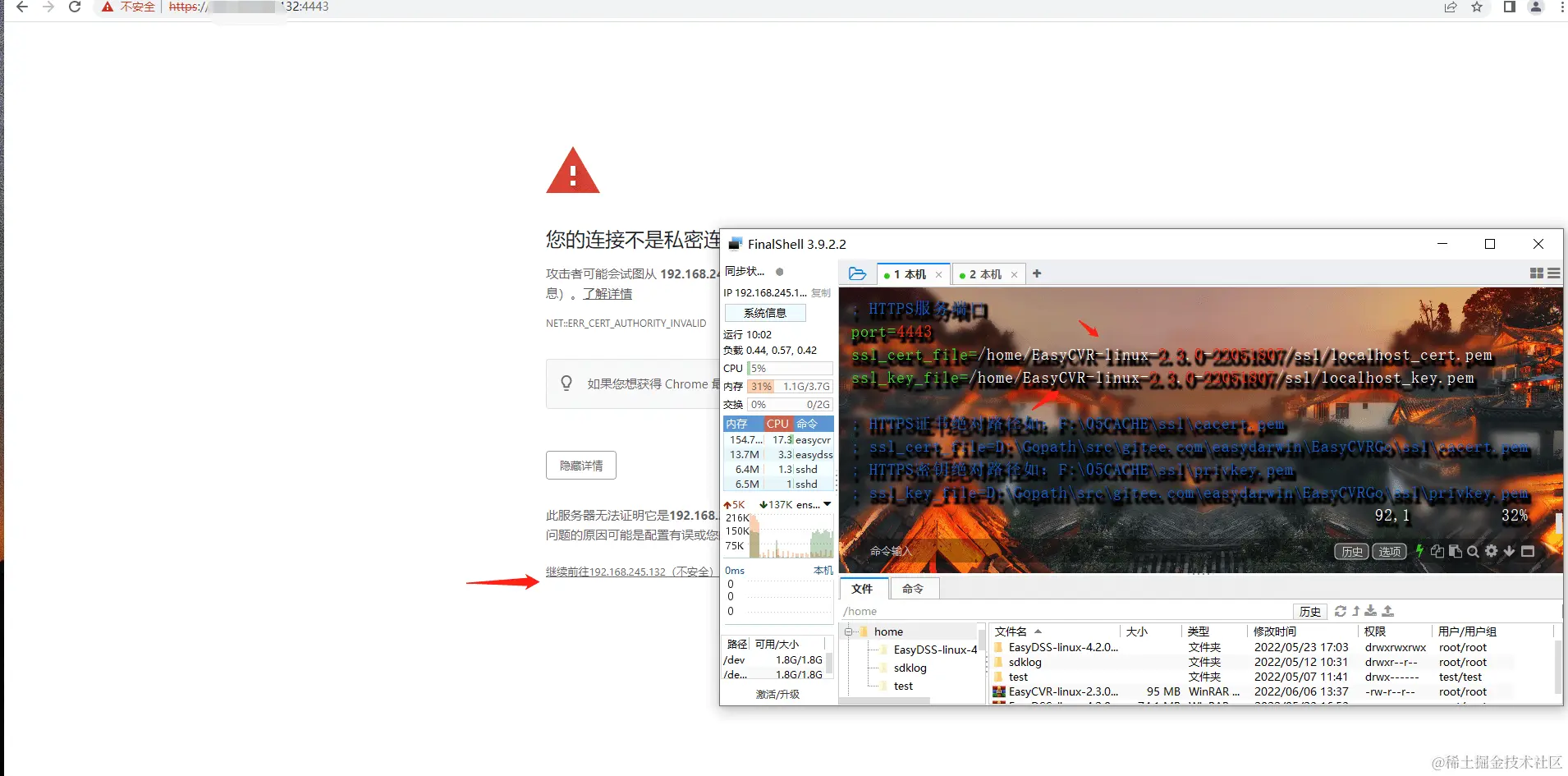Toggle terminal fullscreen window icon
The height and width of the screenshot is (776, 1568).
1528,551
